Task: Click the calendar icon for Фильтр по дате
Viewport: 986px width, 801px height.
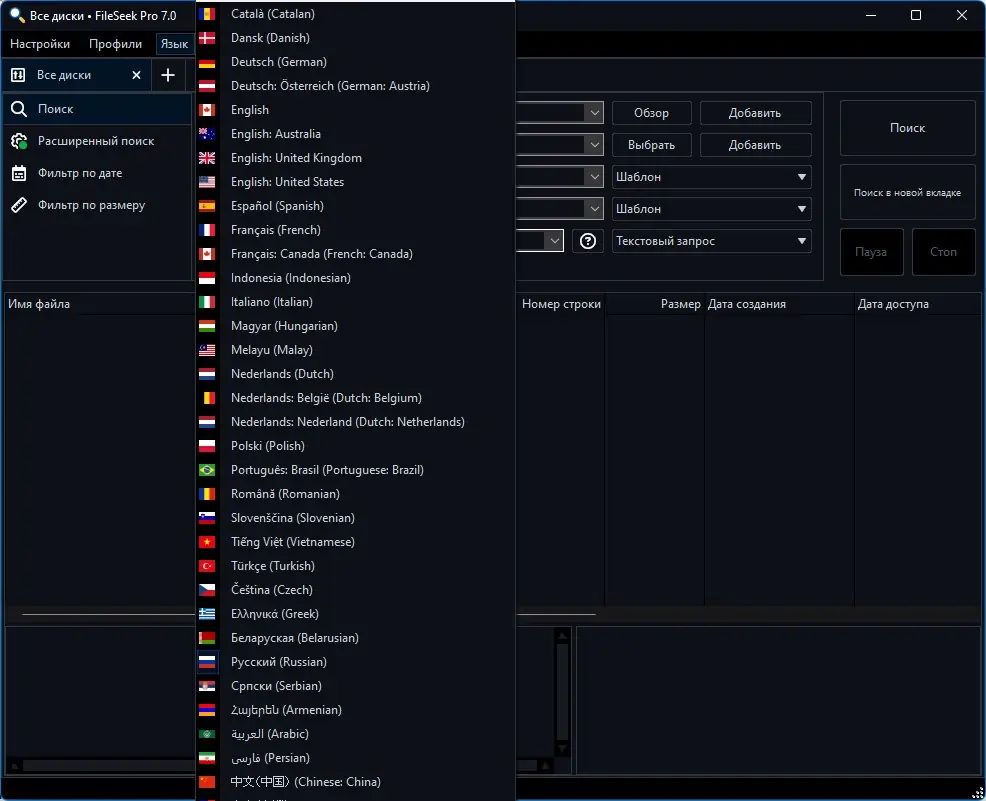Action: pos(19,173)
